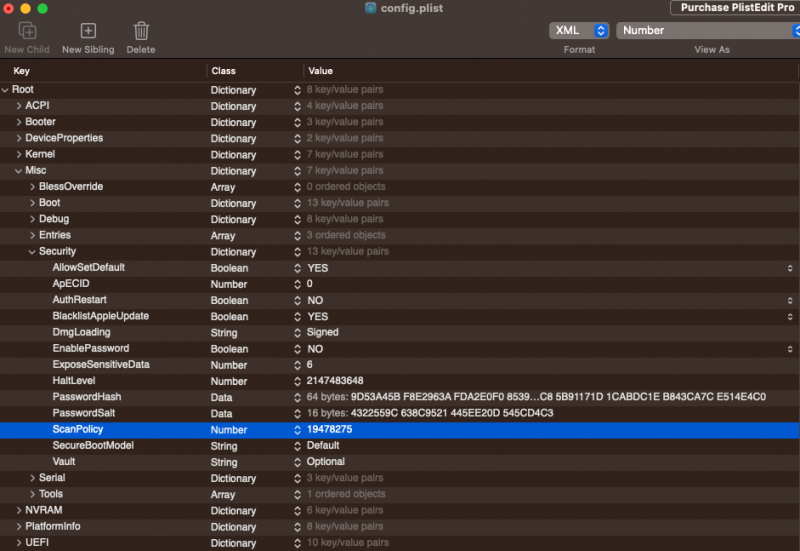Expand the BlessOverride array
Image resolution: width=800 pixels, height=551 pixels.
pyautogui.click(x=33, y=187)
